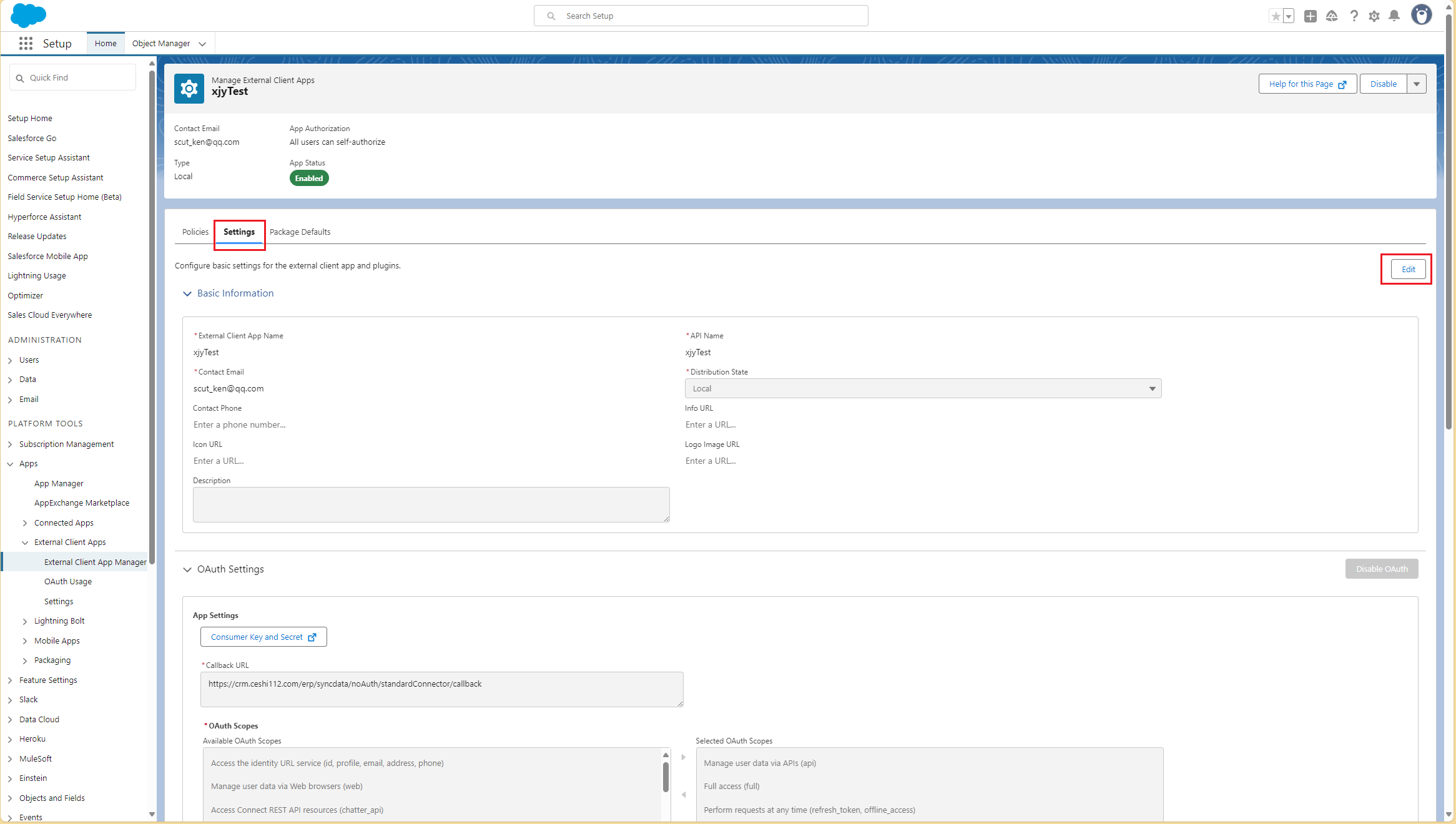Image resolution: width=1456 pixels, height=824 pixels.
Task: Select 'Manage user data via Web browsers (web)'
Action: point(287,786)
